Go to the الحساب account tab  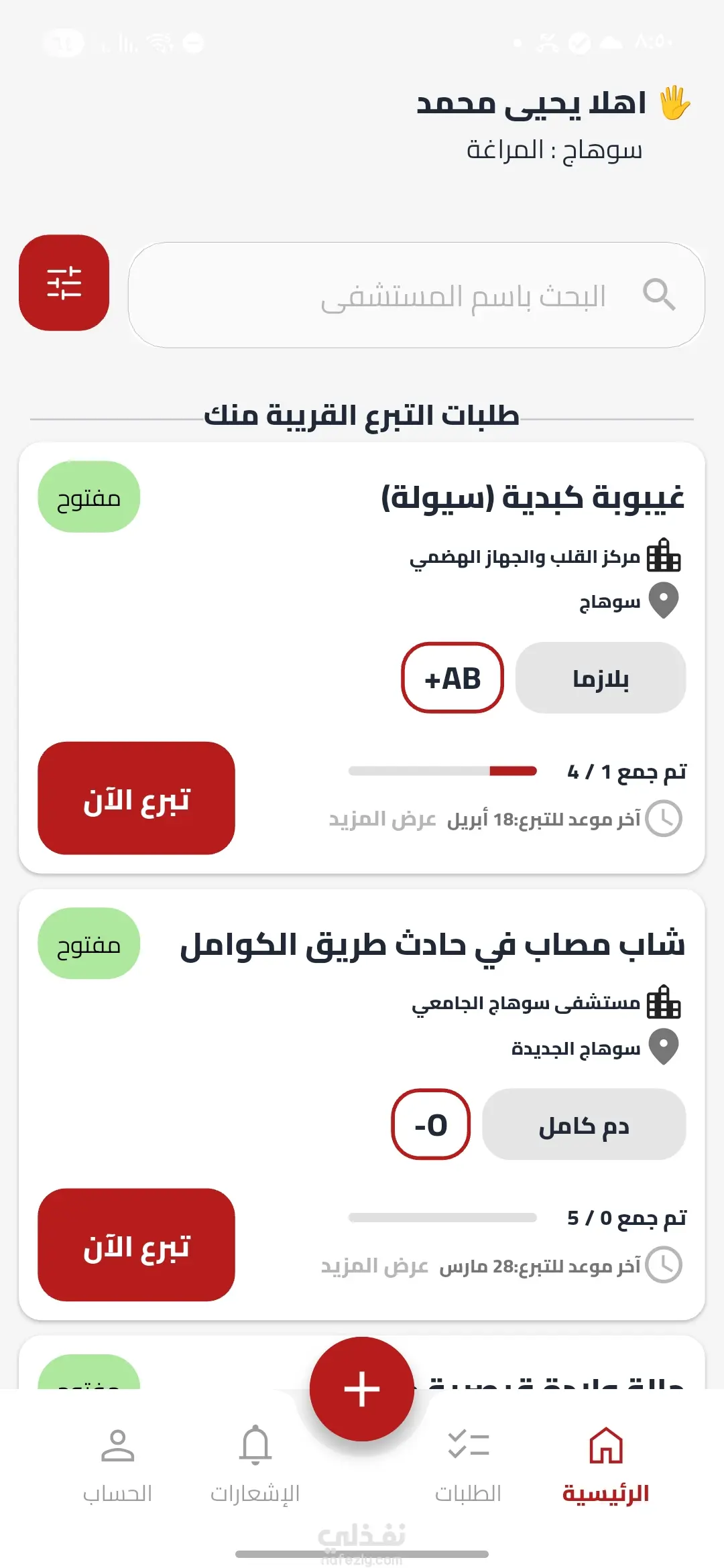click(x=117, y=1465)
